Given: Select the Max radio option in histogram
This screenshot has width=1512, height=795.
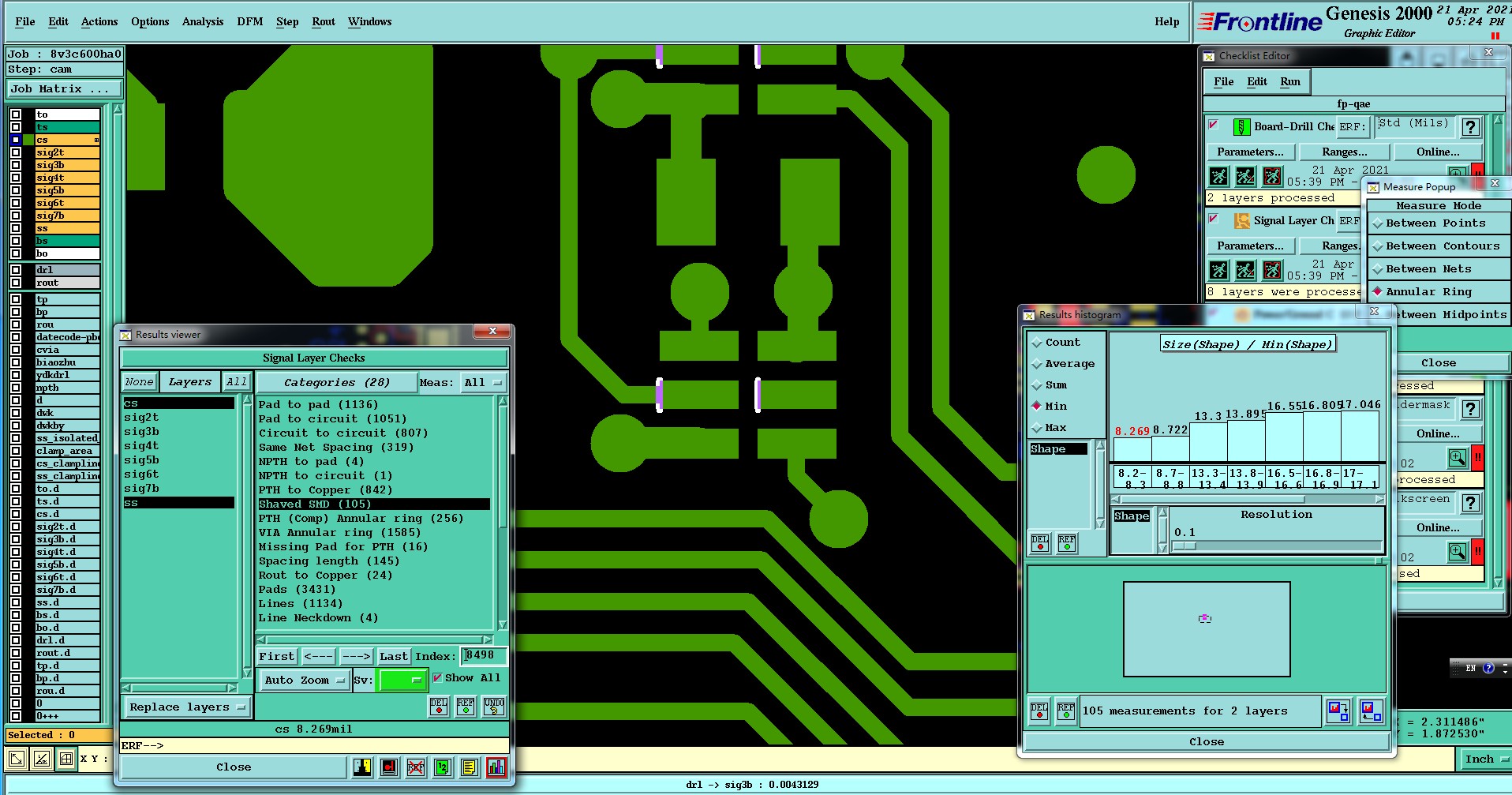Looking at the screenshot, I should [1037, 428].
